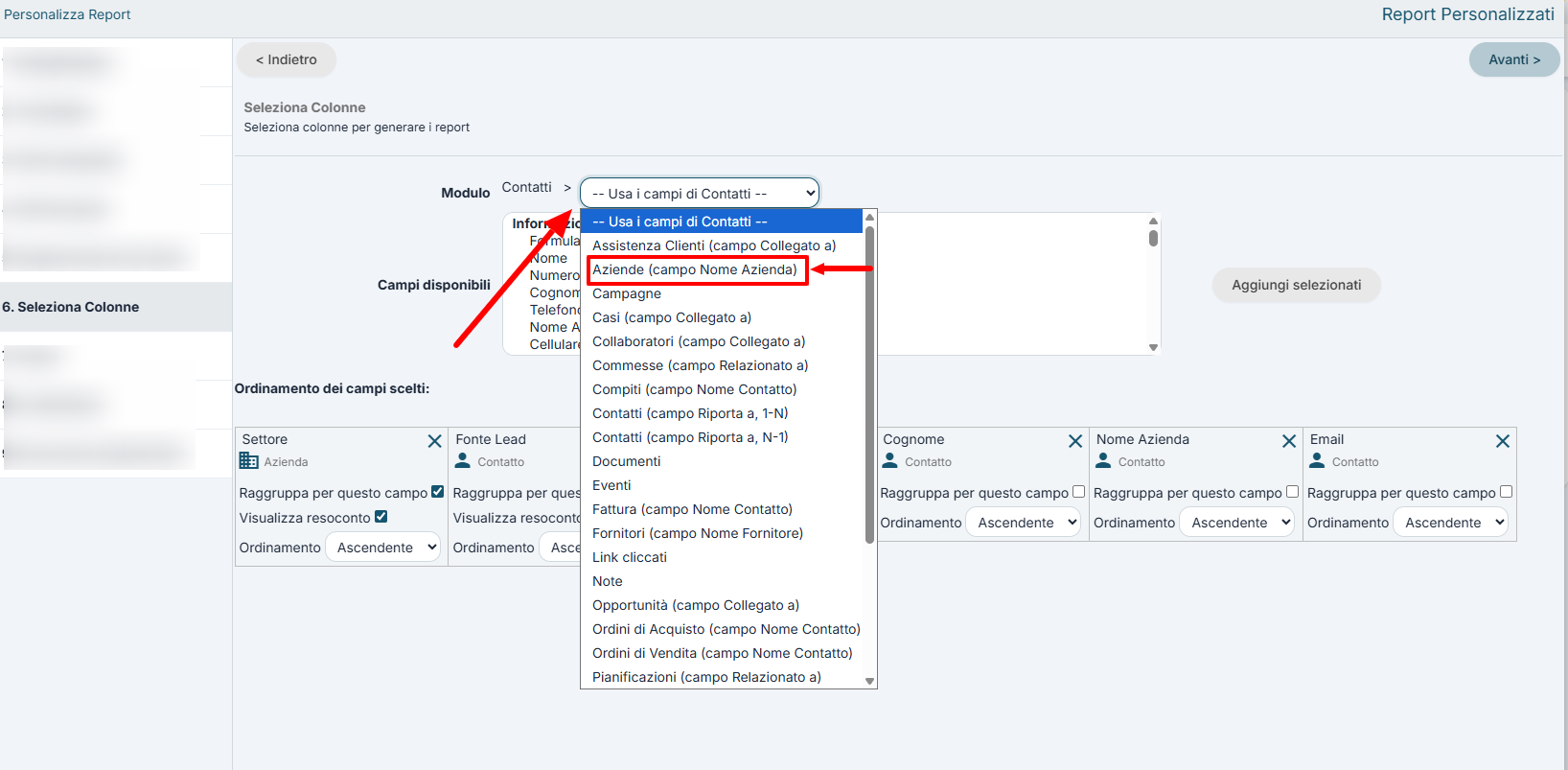1568x770 pixels.
Task: Enable Raggruppa per questo campo for Cognome
Action: coord(1079,492)
